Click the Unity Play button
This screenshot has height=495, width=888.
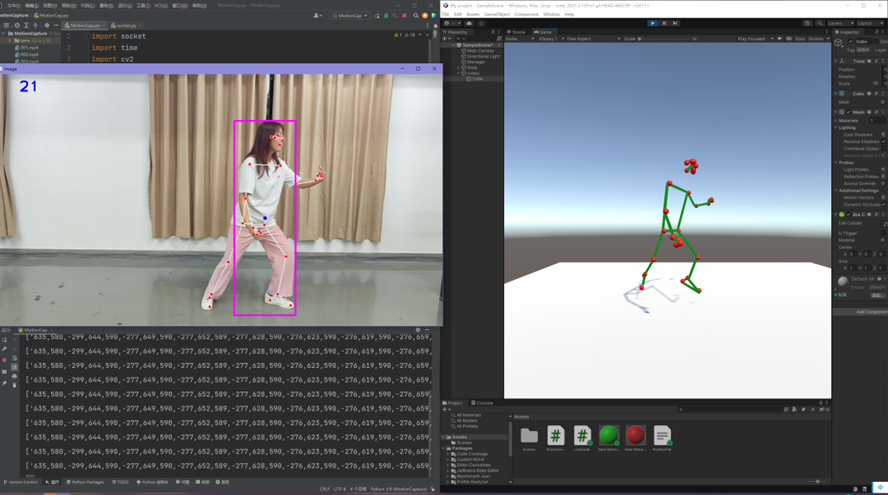point(653,22)
